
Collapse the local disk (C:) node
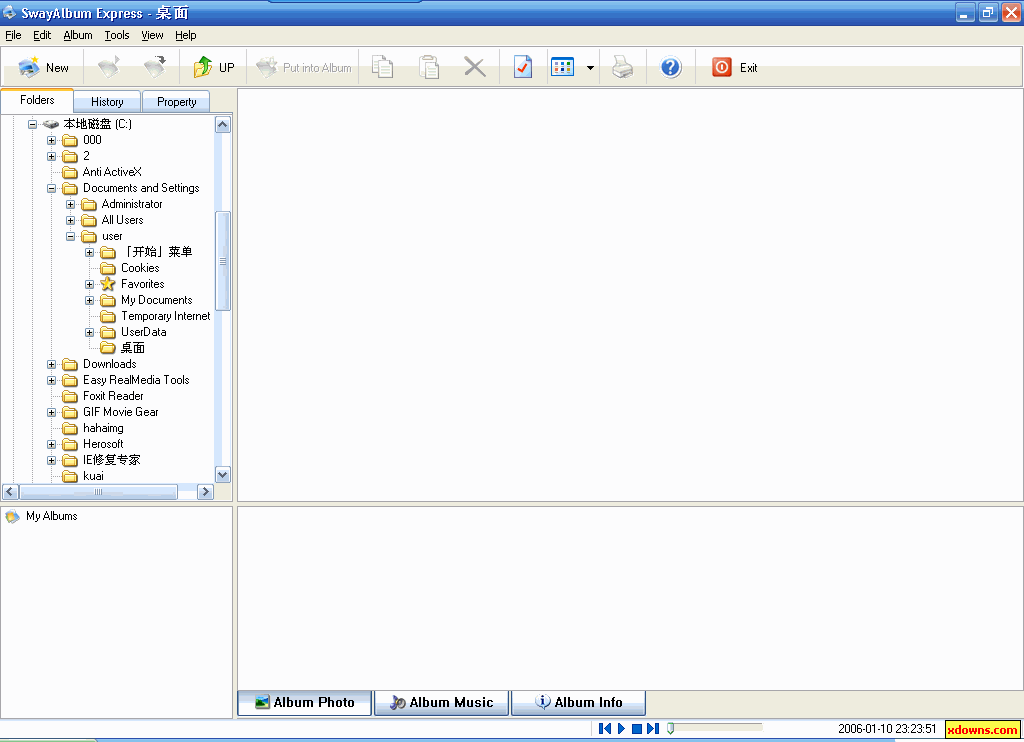(x=32, y=124)
